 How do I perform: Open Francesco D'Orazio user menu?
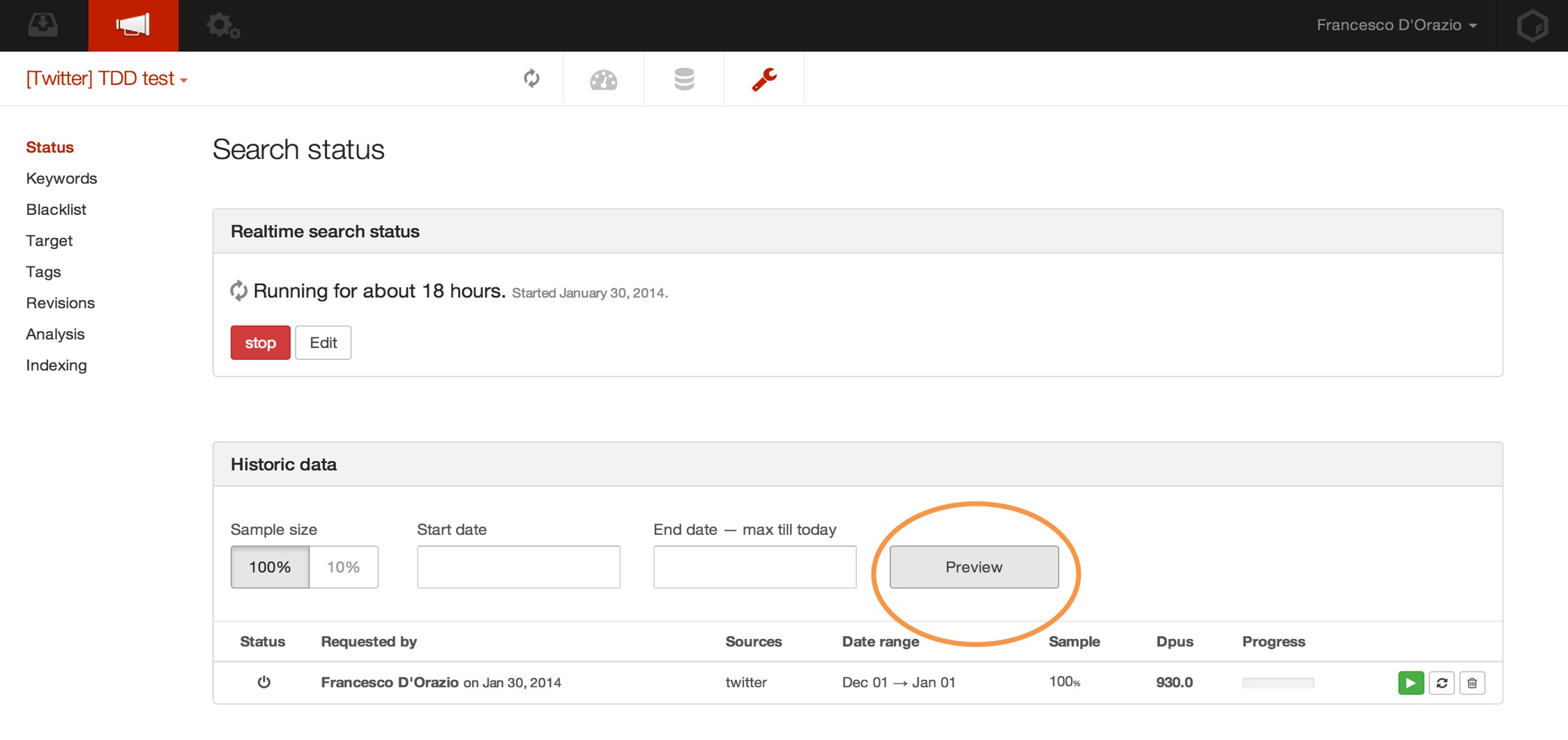tap(1396, 25)
